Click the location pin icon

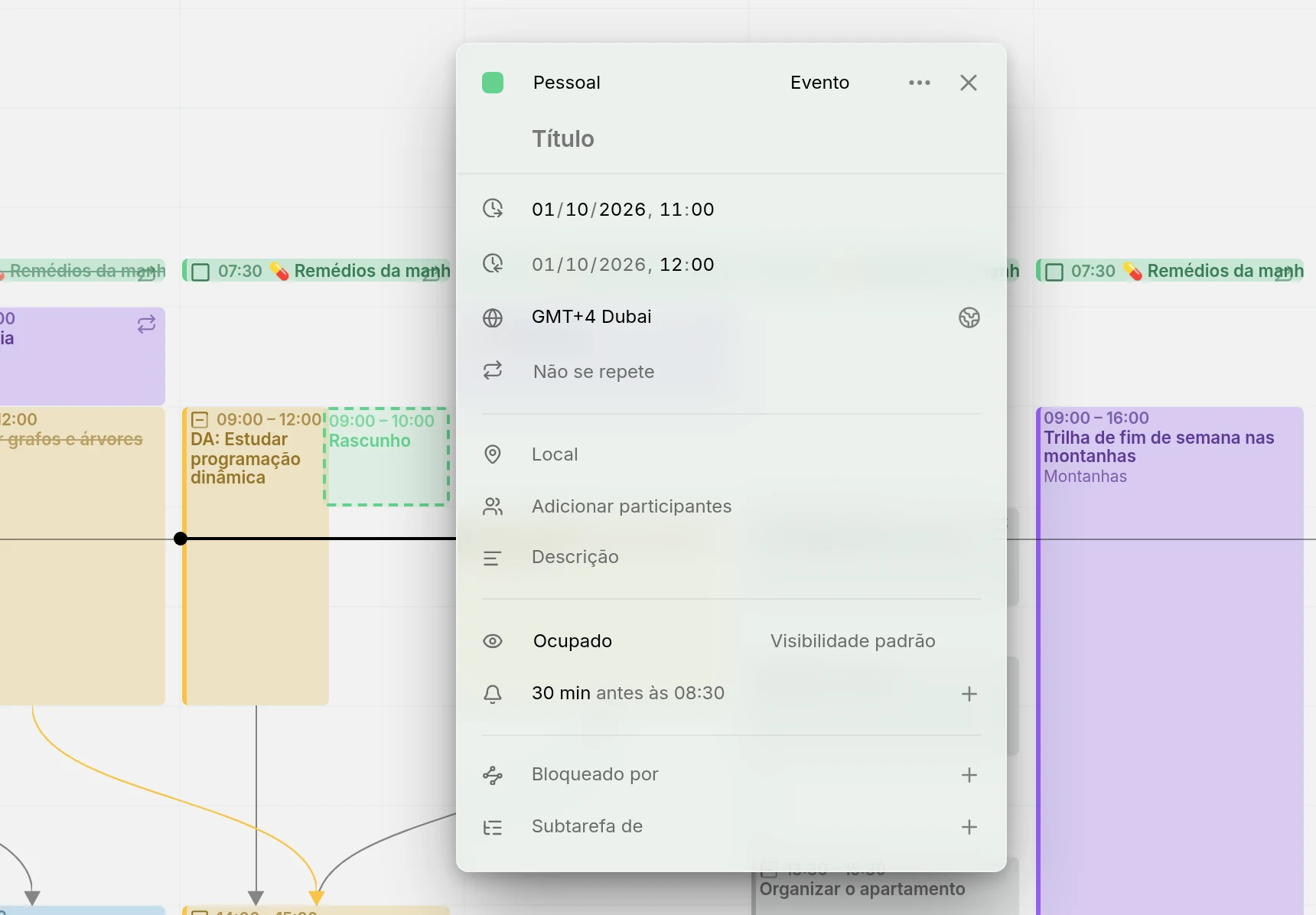pyautogui.click(x=493, y=454)
